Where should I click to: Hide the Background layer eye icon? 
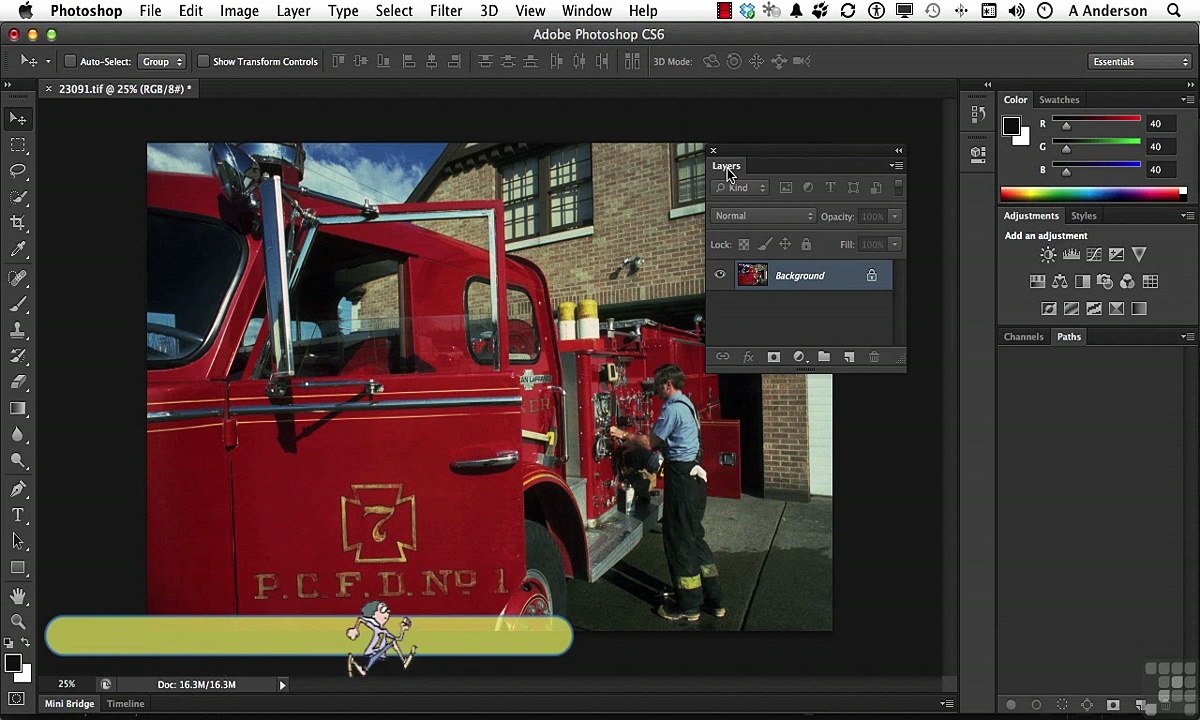pos(720,275)
